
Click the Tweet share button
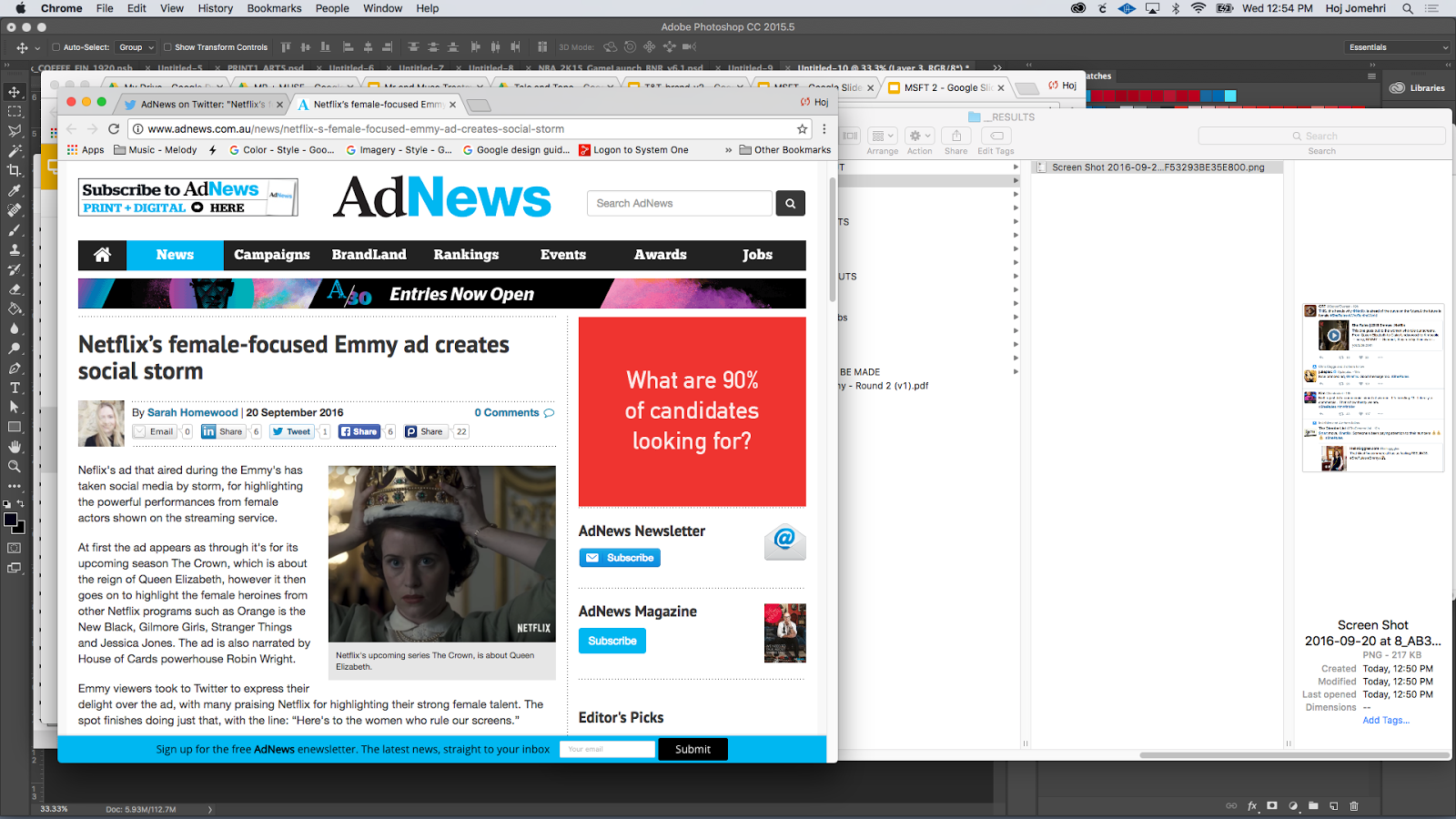tap(291, 432)
